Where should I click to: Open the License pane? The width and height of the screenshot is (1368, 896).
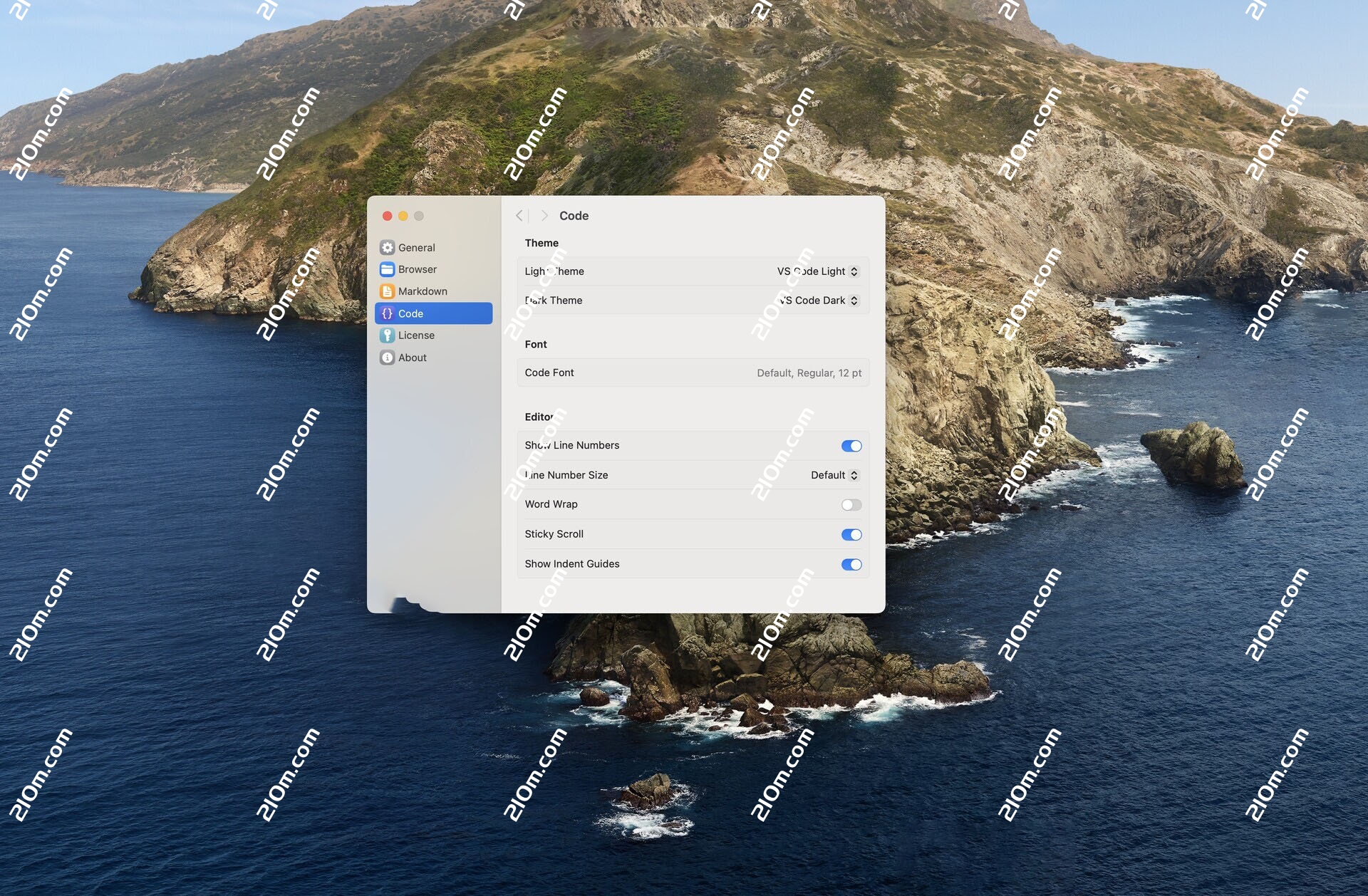coord(433,335)
